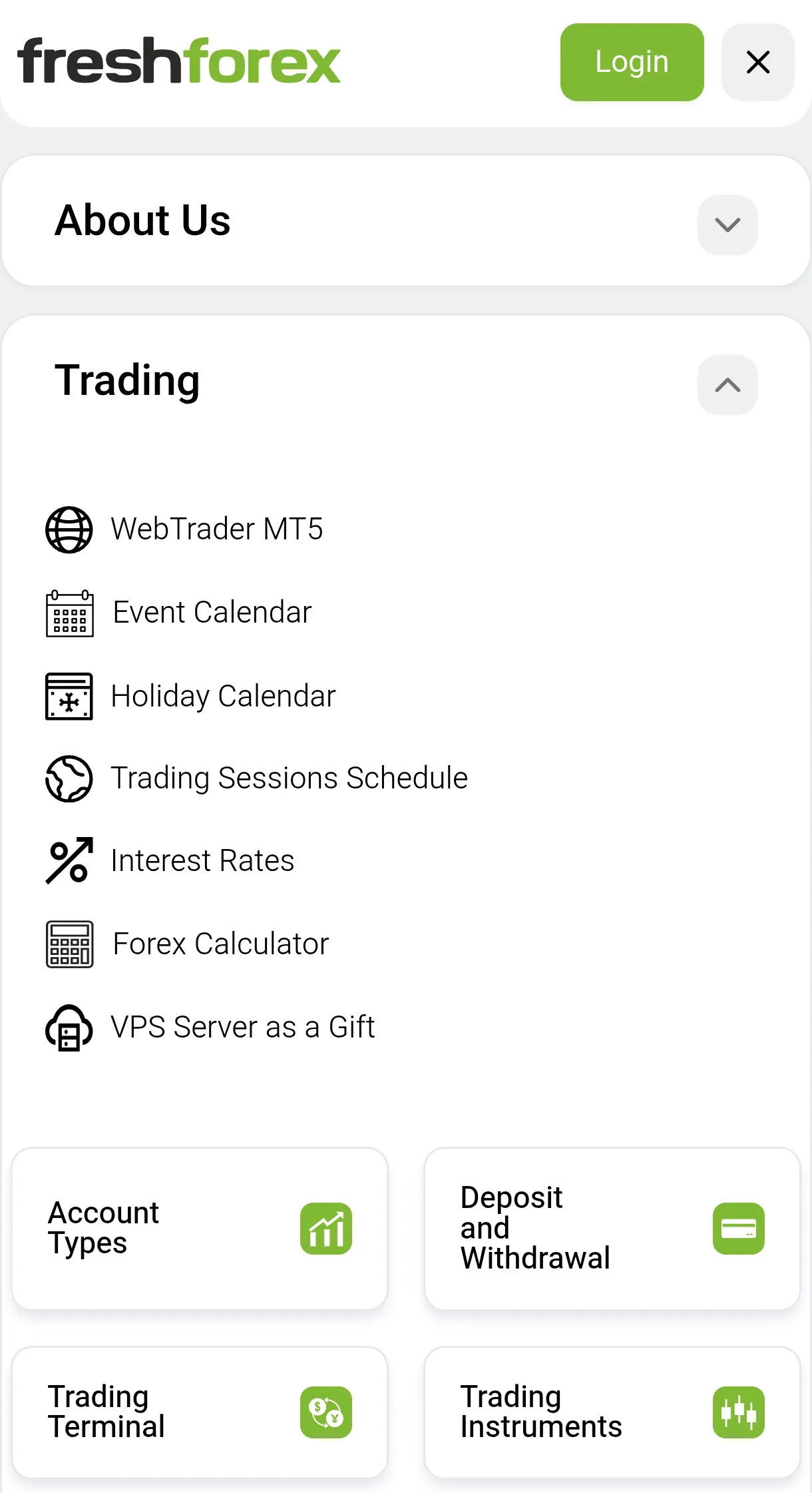The height and width of the screenshot is (1493, 812).
Task: Click the Event Calendar icon
Action: click(x=69, y=613)
